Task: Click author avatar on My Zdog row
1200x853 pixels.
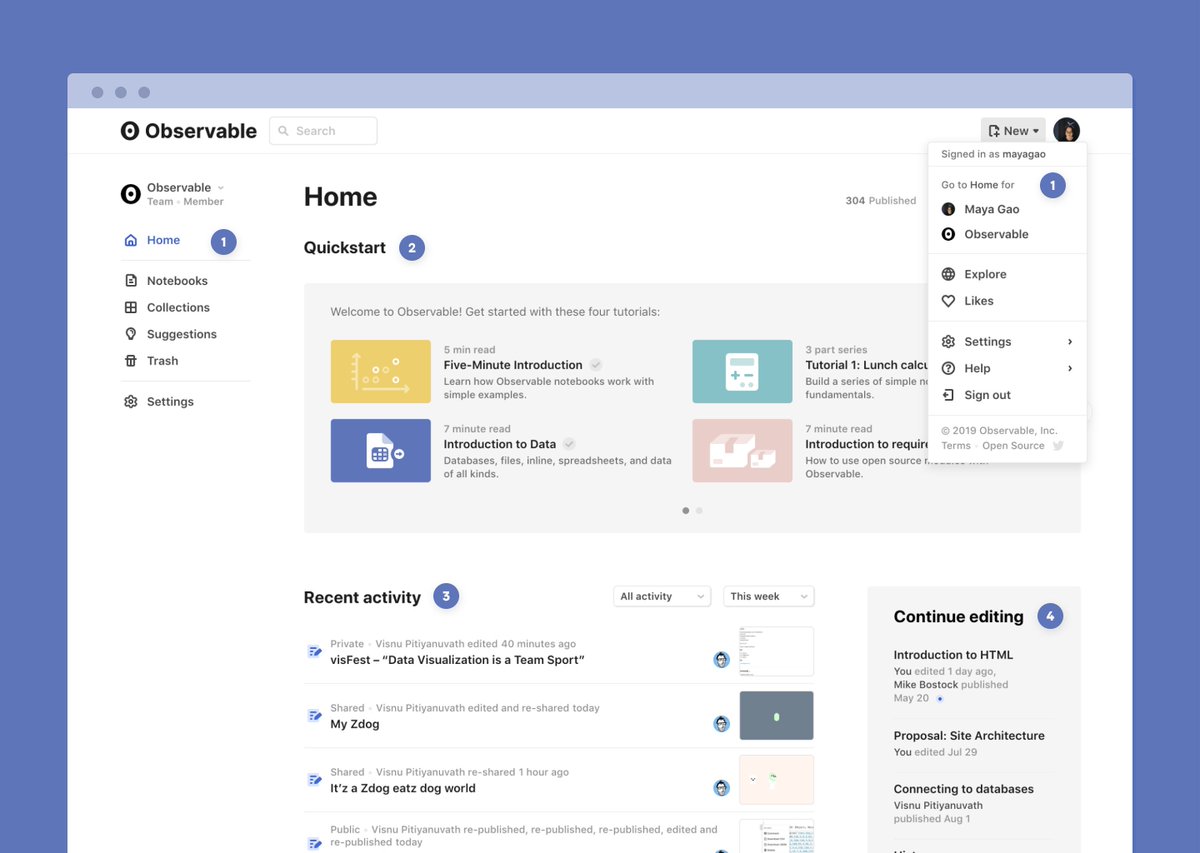Action: [721, 724]
